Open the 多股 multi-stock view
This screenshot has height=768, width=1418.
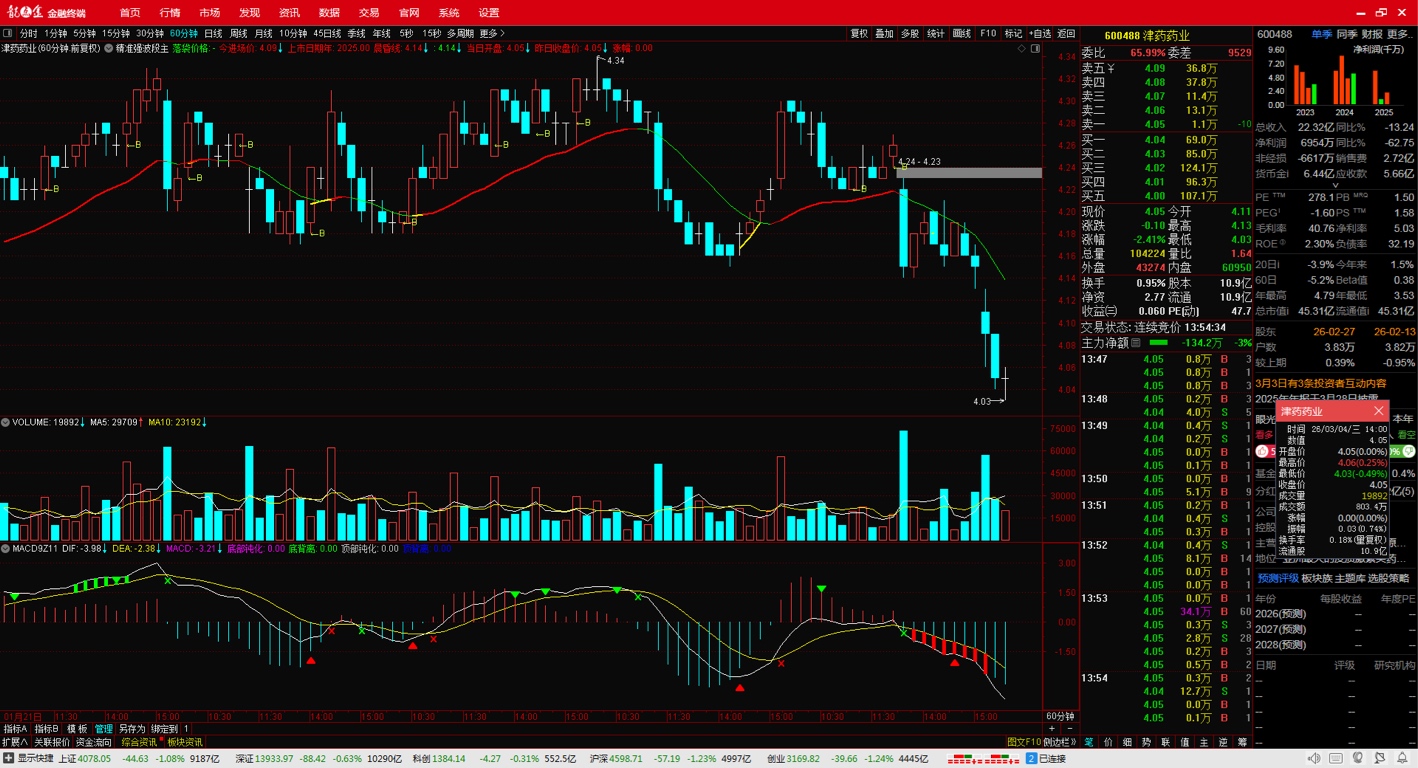click(x=910, y=33)
